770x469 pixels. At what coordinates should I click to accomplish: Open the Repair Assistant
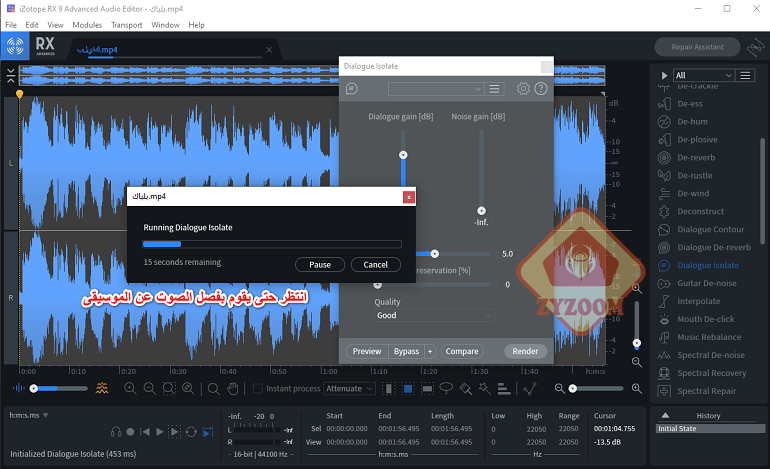[697, 47]
